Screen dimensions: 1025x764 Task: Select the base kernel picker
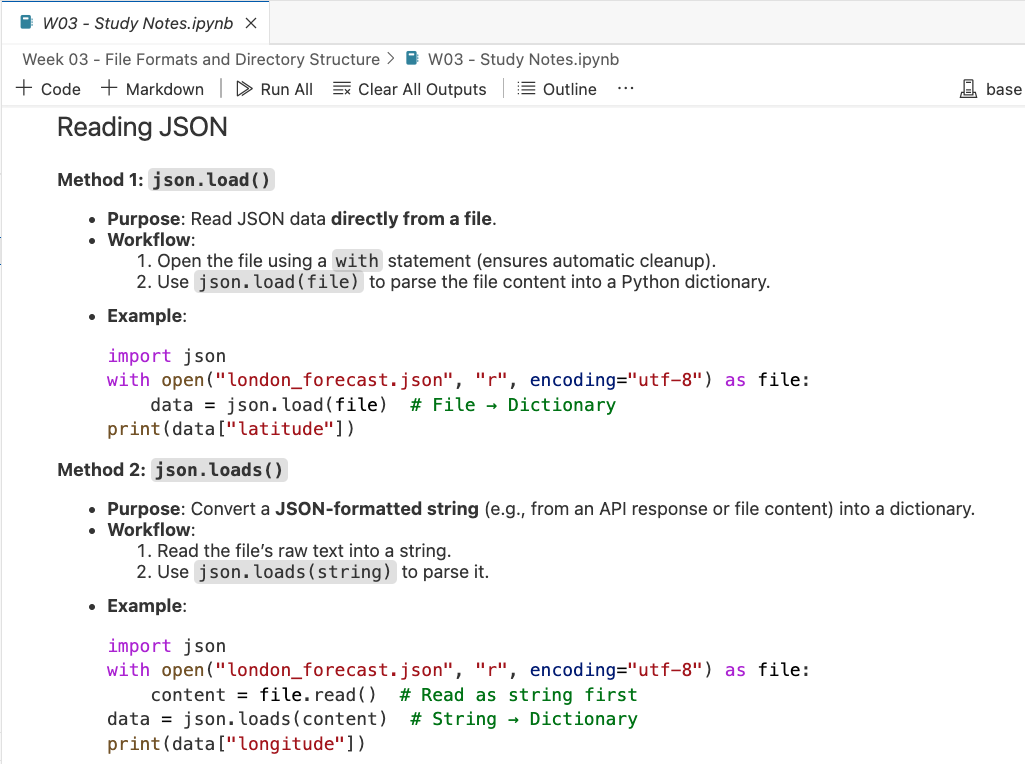(991, 89)
